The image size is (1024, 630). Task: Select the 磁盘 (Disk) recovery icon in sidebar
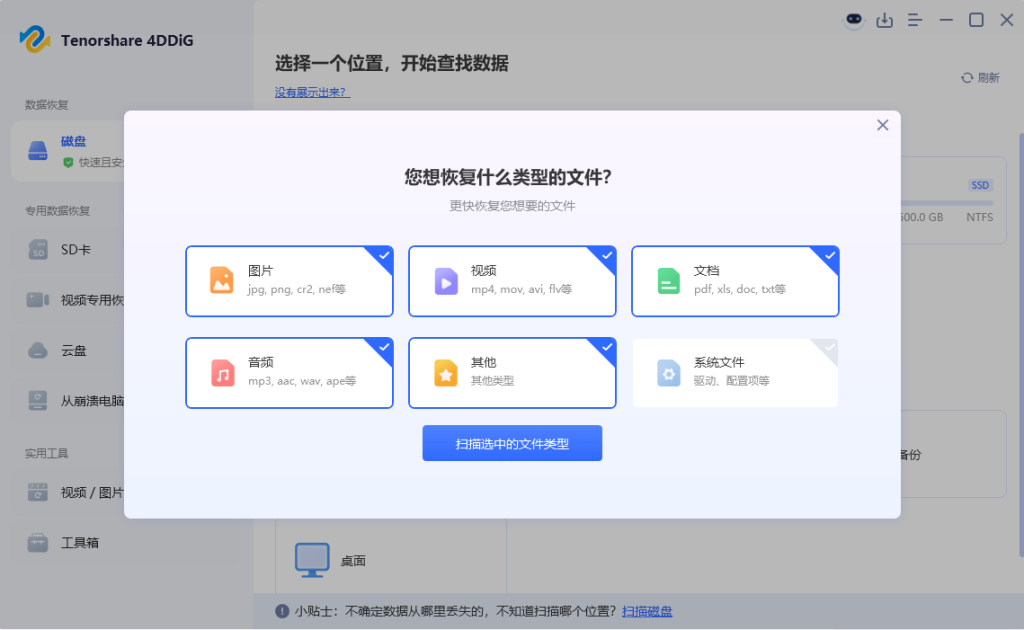38,148
